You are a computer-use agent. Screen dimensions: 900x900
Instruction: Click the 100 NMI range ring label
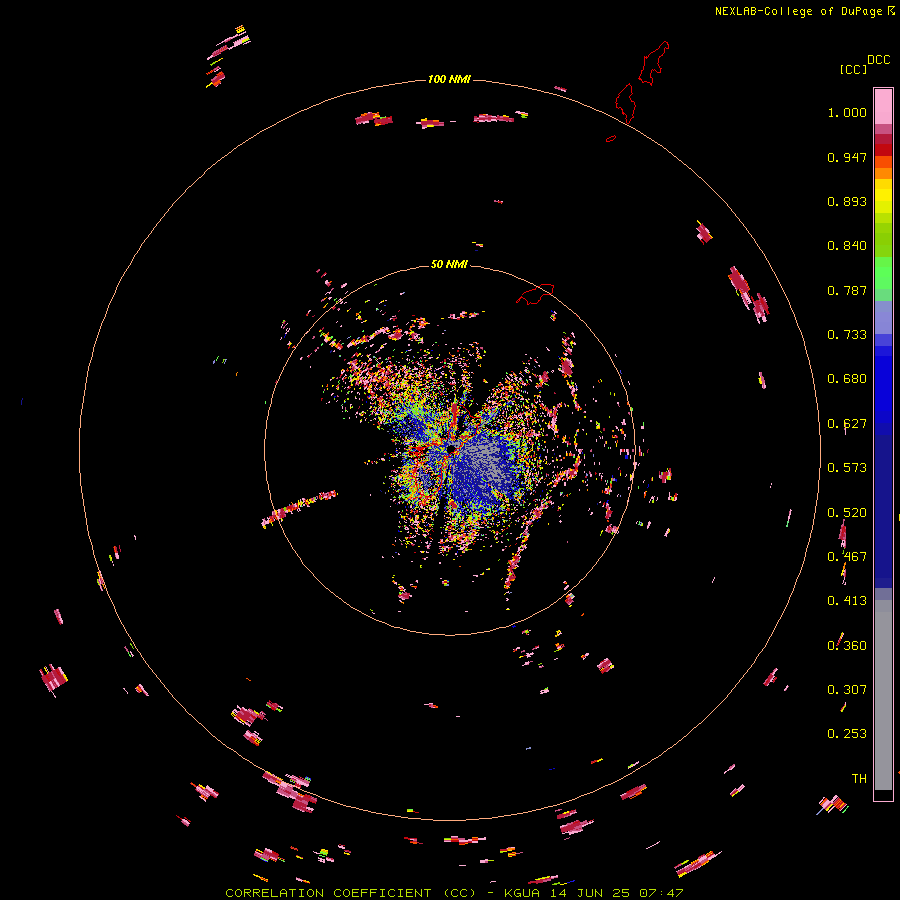tap(449, 79)
